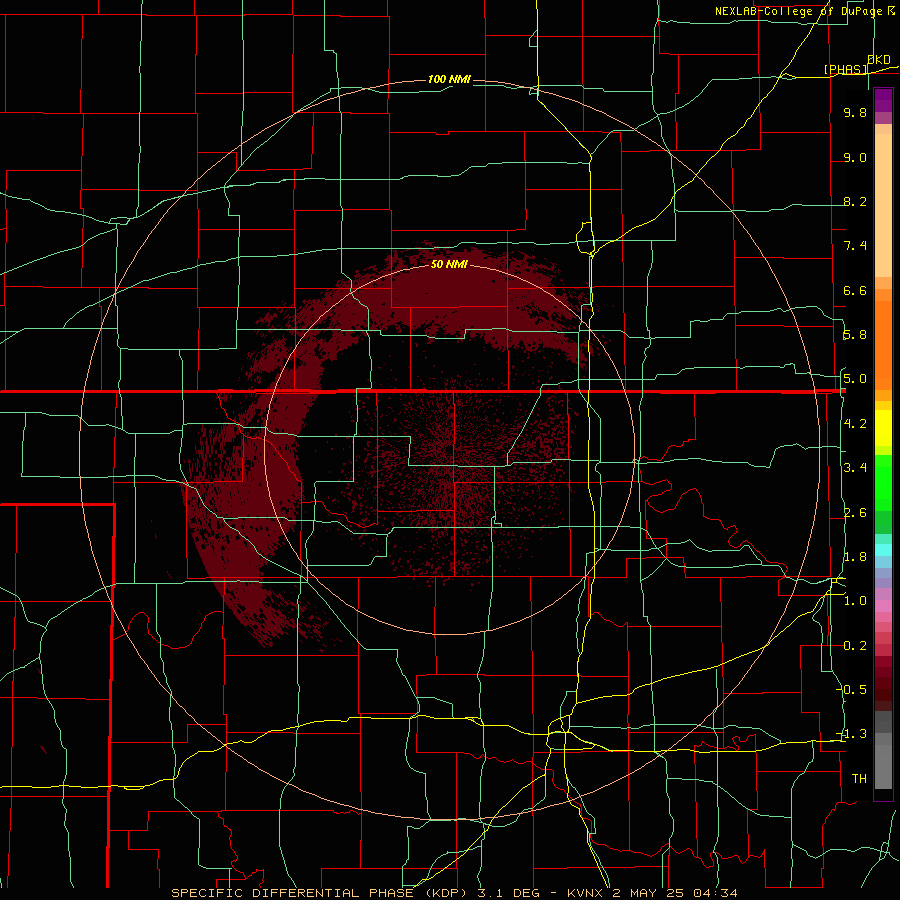Click the bright green segment of the color bar
The width and height of the screenshot is (900, 900).
tap(883, 483)
